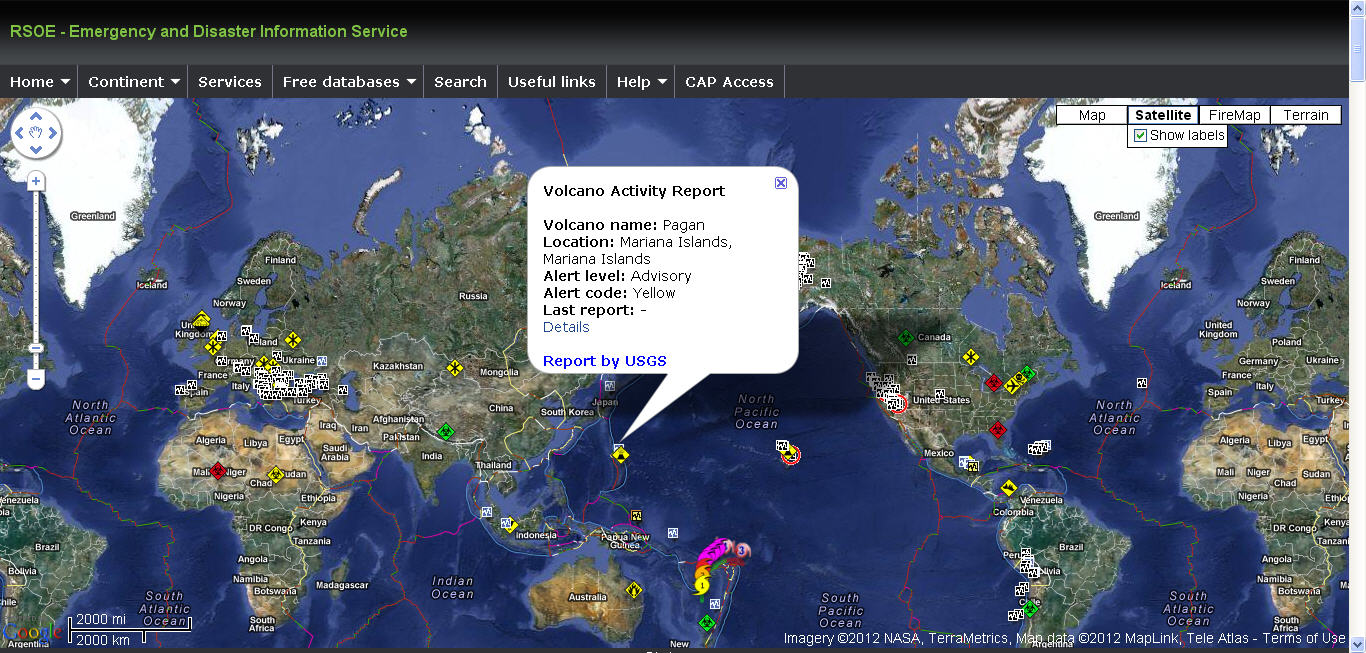
Task: Click the red-circled marker in North Pacific
Action: [x=791, y=455]
